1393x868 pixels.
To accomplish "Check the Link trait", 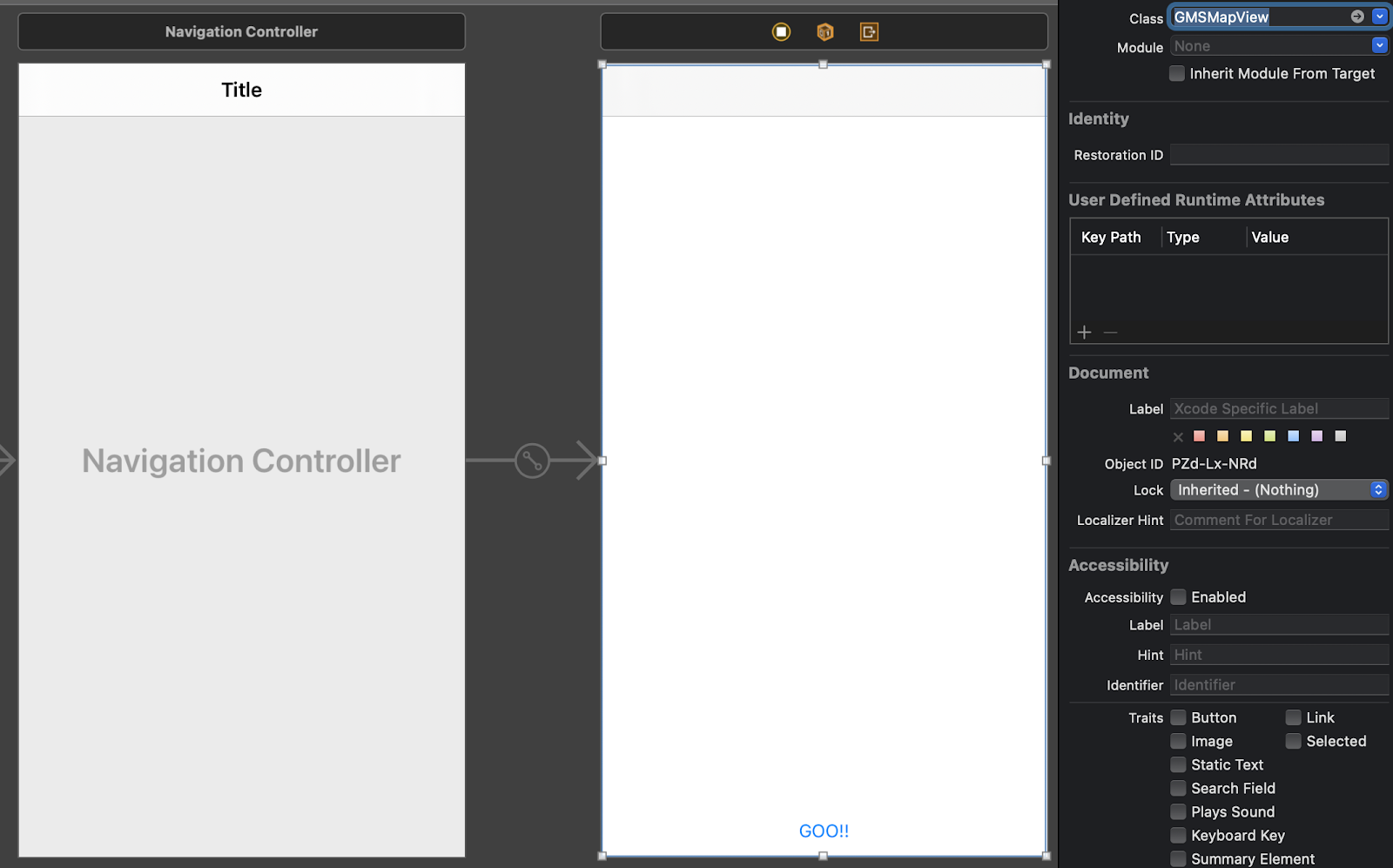I will tap(1294, 717).
